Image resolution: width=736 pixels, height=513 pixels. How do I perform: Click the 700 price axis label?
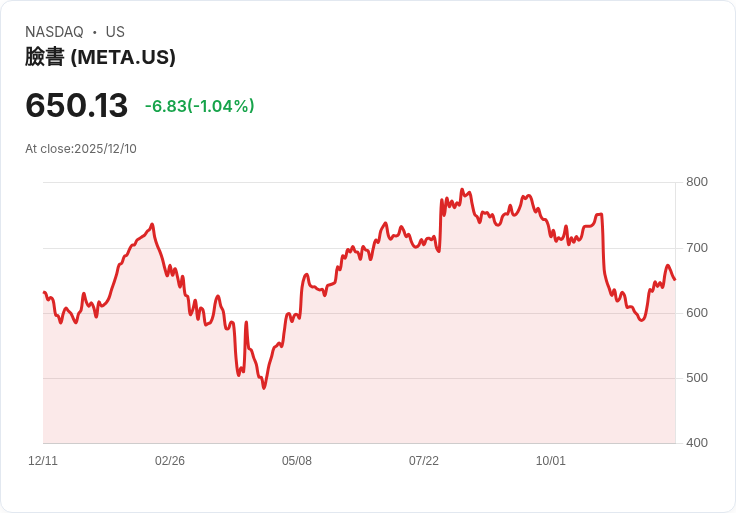696,247
